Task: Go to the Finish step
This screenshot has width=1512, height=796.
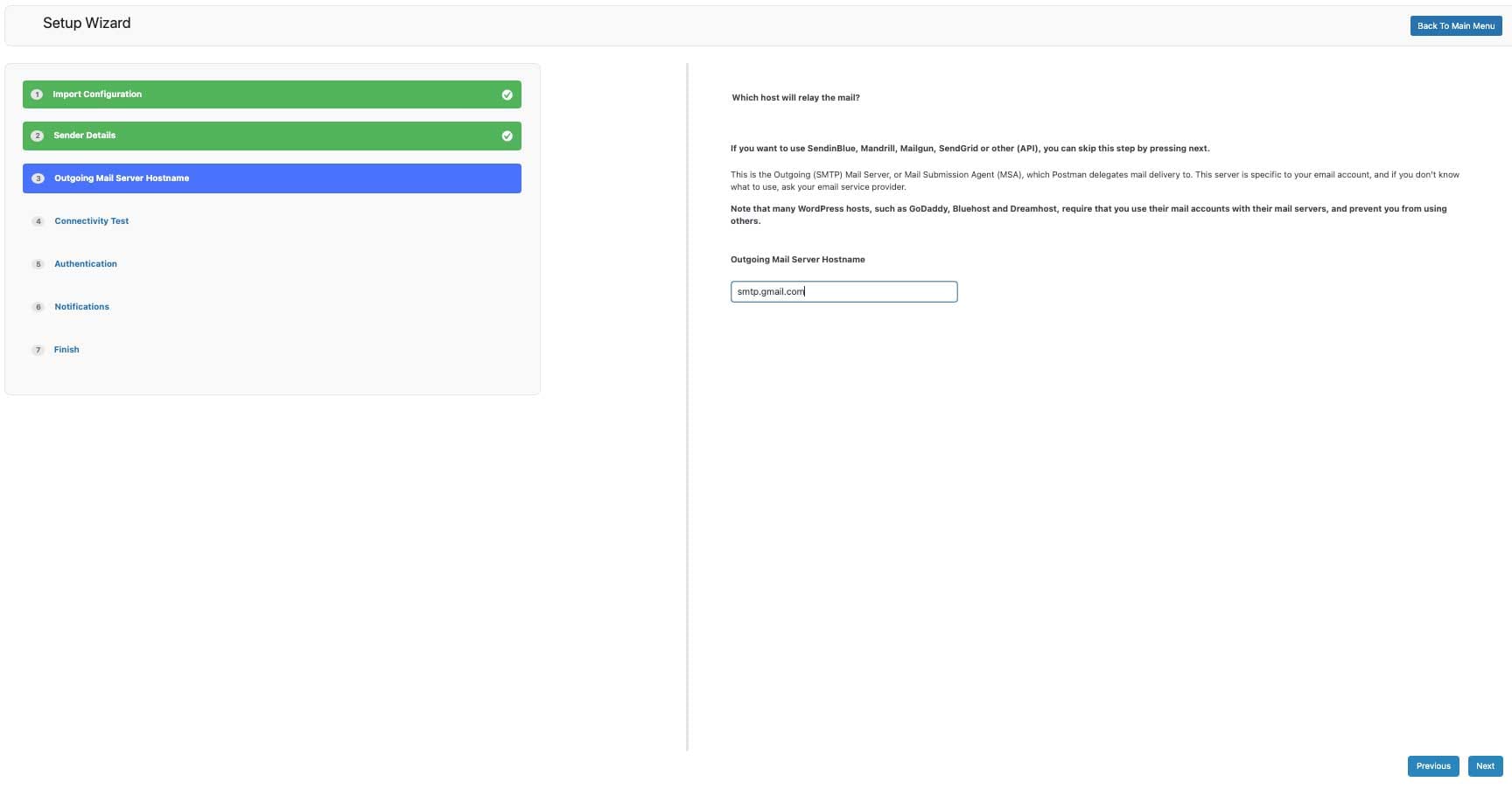Action: (x=66, y=350)
